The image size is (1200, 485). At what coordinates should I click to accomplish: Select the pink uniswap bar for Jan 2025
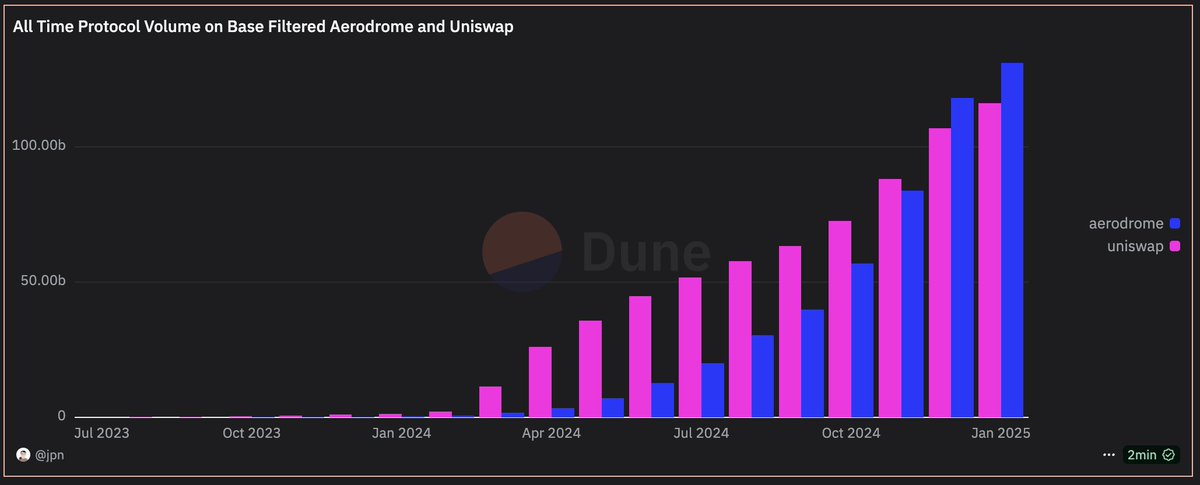click(990, 260)
